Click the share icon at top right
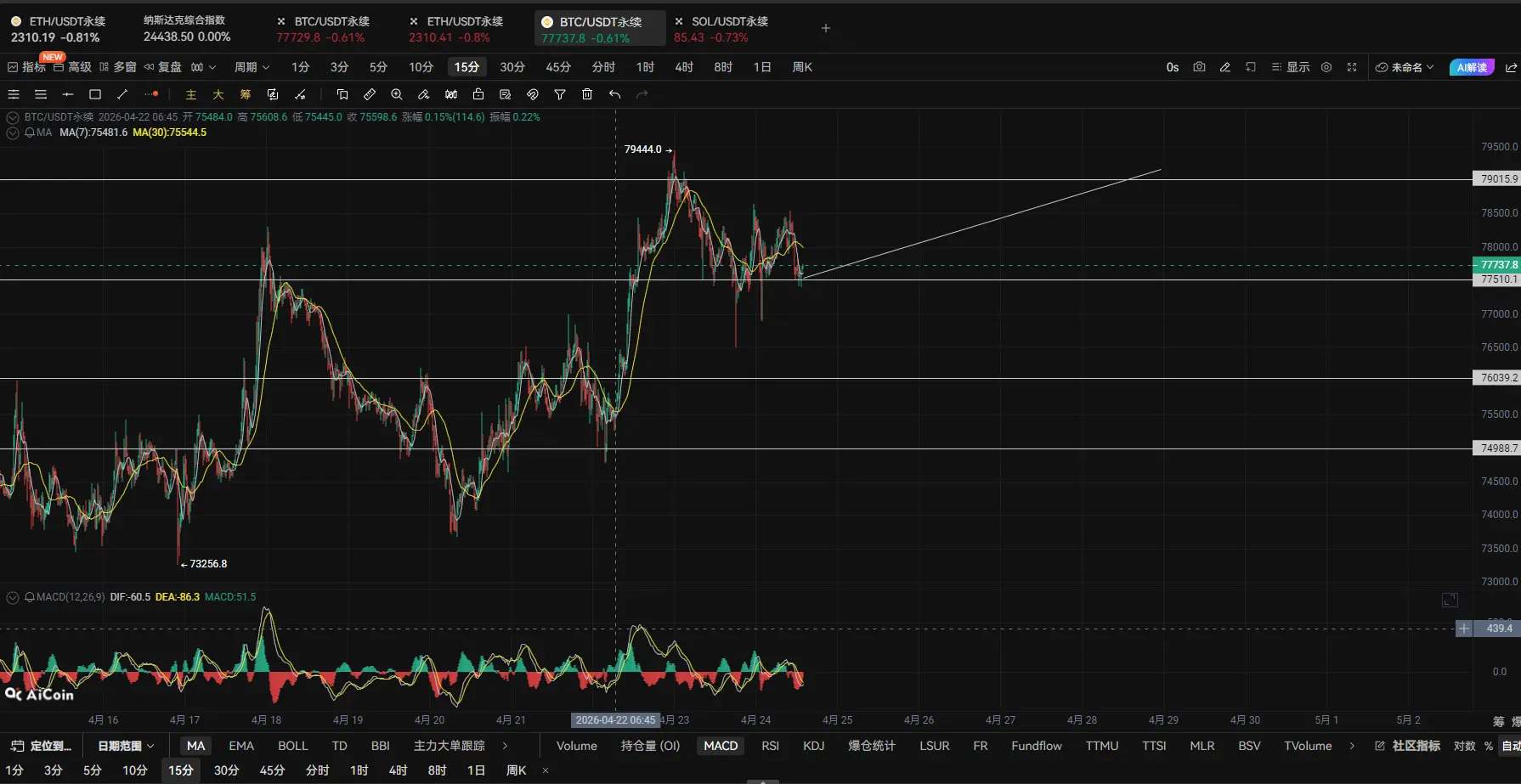The image size is (1521, 784). pos(1511,67)
